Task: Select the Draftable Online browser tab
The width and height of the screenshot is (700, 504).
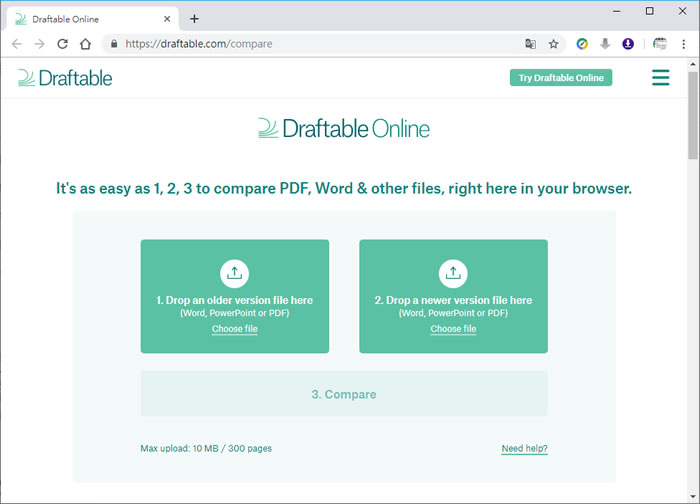Action: [x=90, y=18]
